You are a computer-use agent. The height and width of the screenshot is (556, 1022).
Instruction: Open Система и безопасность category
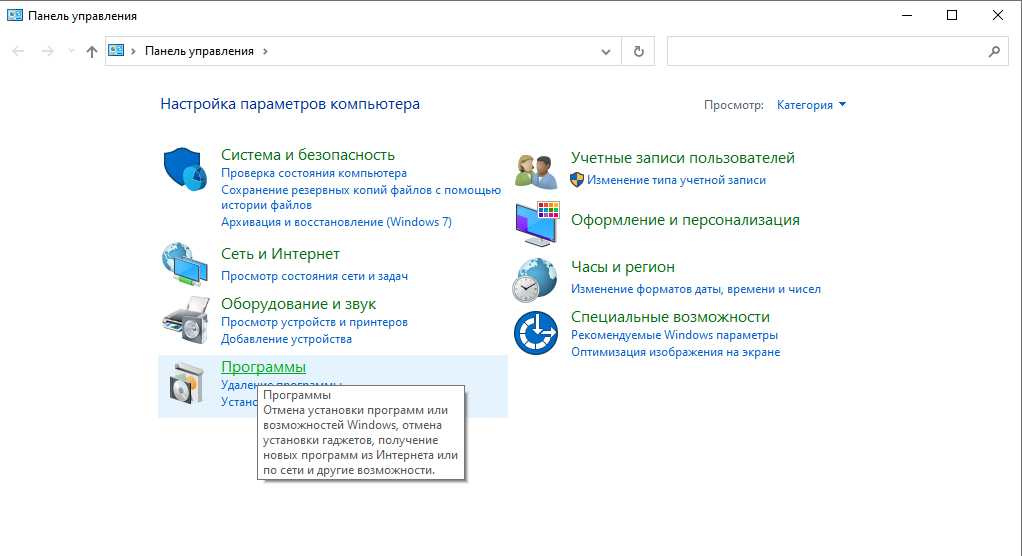308,154
